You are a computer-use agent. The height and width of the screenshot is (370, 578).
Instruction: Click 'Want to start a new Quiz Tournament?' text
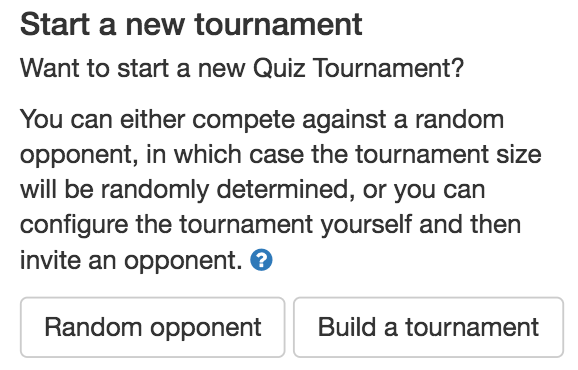pyautogui.click(x=242, y=68)
